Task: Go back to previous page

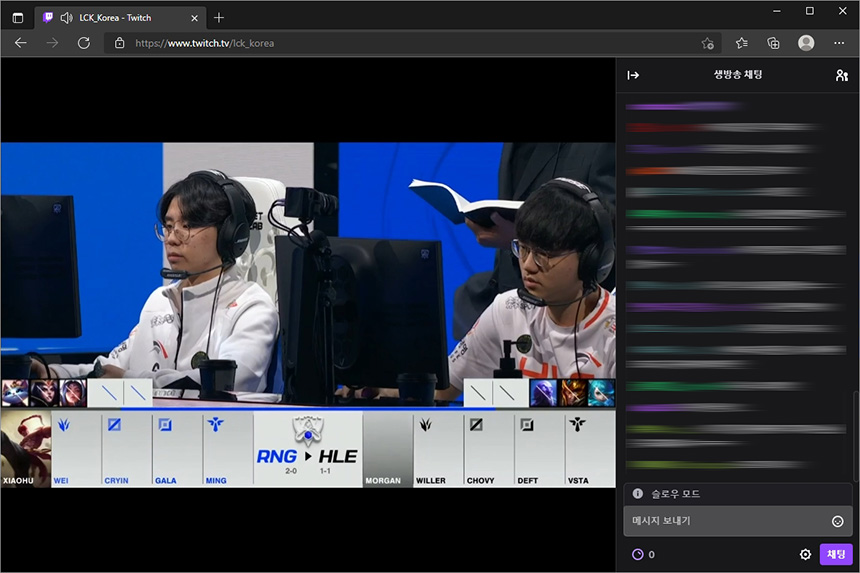Action: point(21,43)
